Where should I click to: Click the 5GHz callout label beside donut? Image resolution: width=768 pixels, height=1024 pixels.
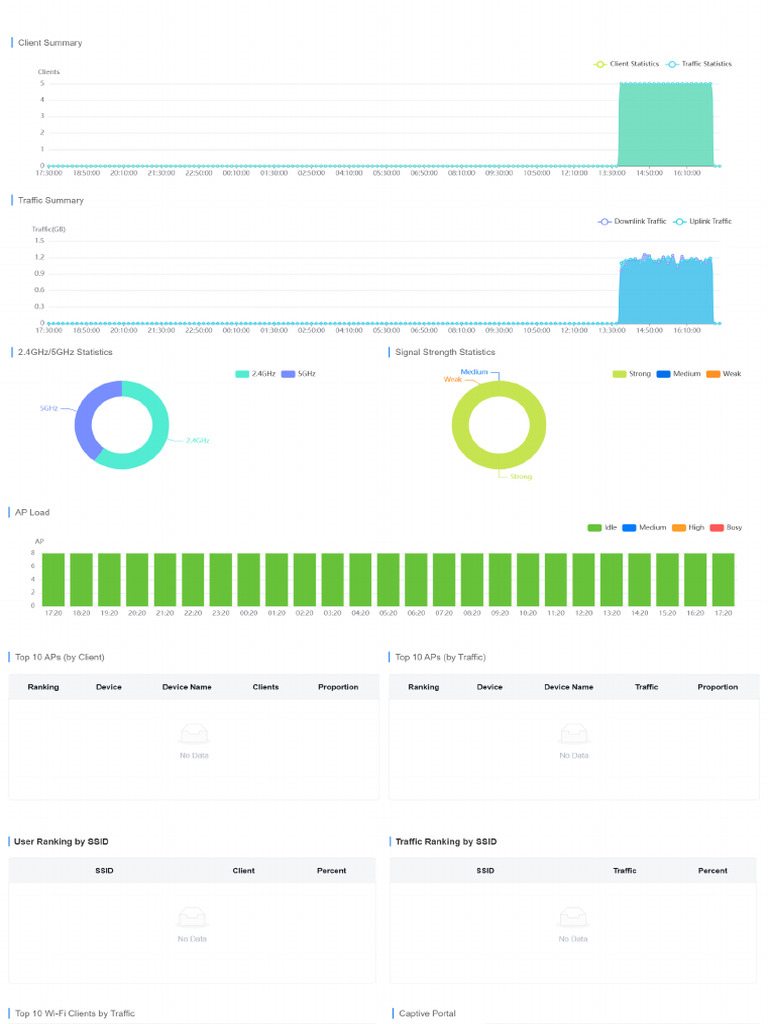click(x=49, y=408)
